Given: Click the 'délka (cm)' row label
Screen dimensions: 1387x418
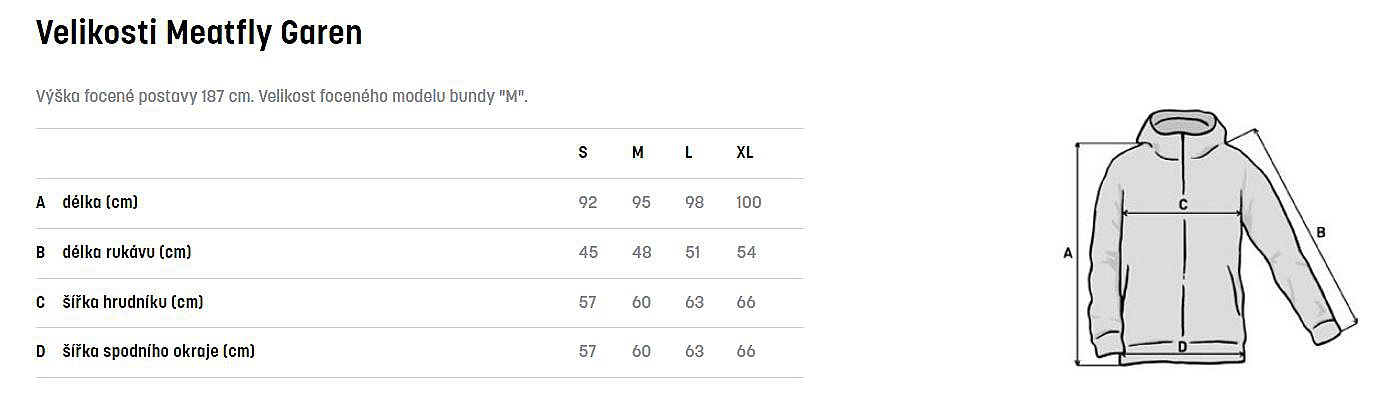Looking at the screenshot, I should click(100, 202).
